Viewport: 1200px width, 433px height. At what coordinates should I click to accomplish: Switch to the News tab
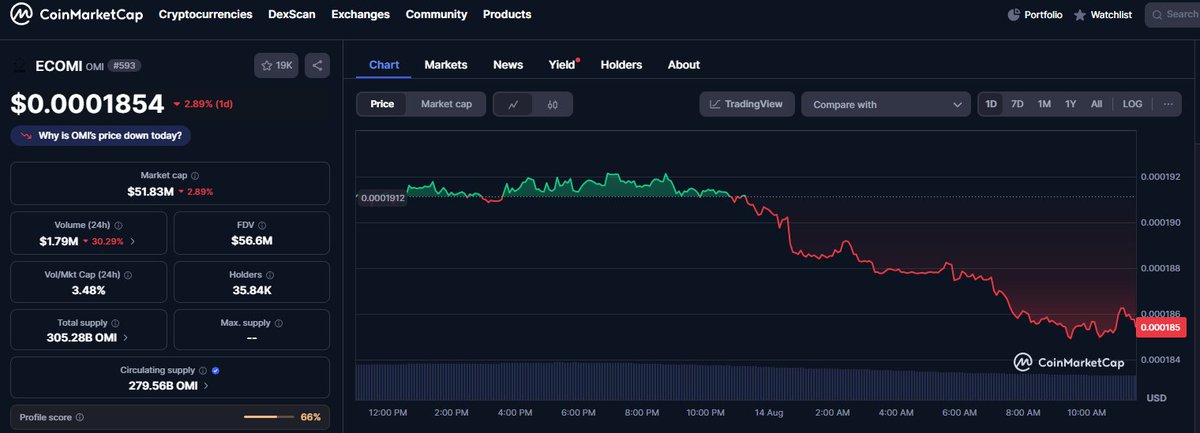(x=508, y=65)
